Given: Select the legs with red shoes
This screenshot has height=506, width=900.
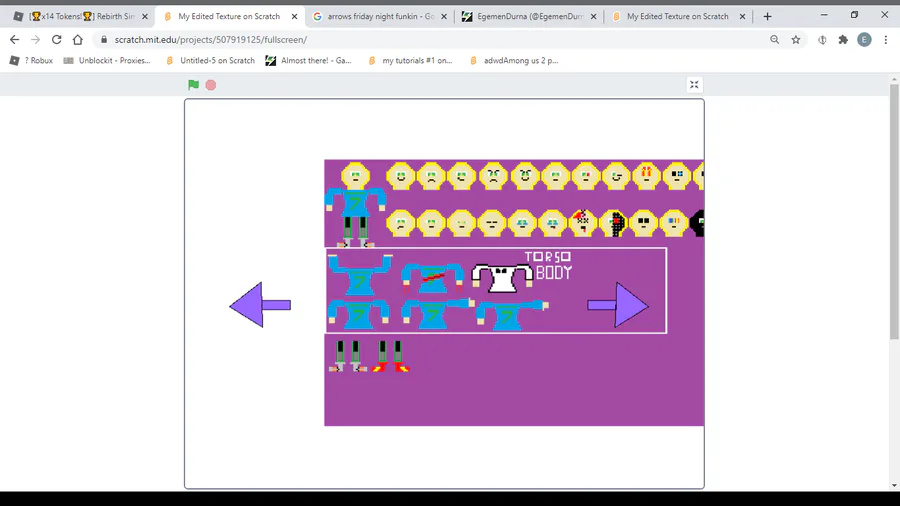Looking at the screenshot, I should (390, 356).
